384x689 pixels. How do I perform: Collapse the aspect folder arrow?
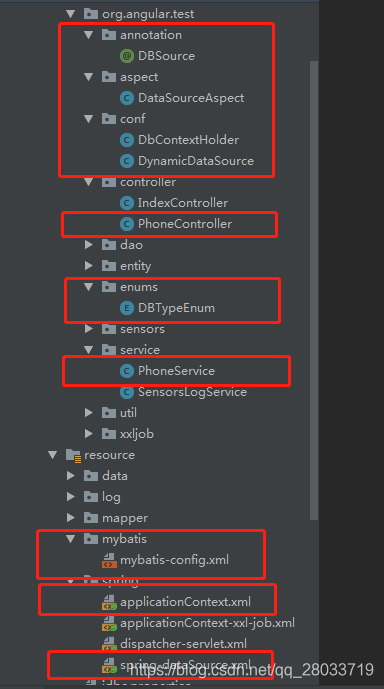[x=89, y=77]
